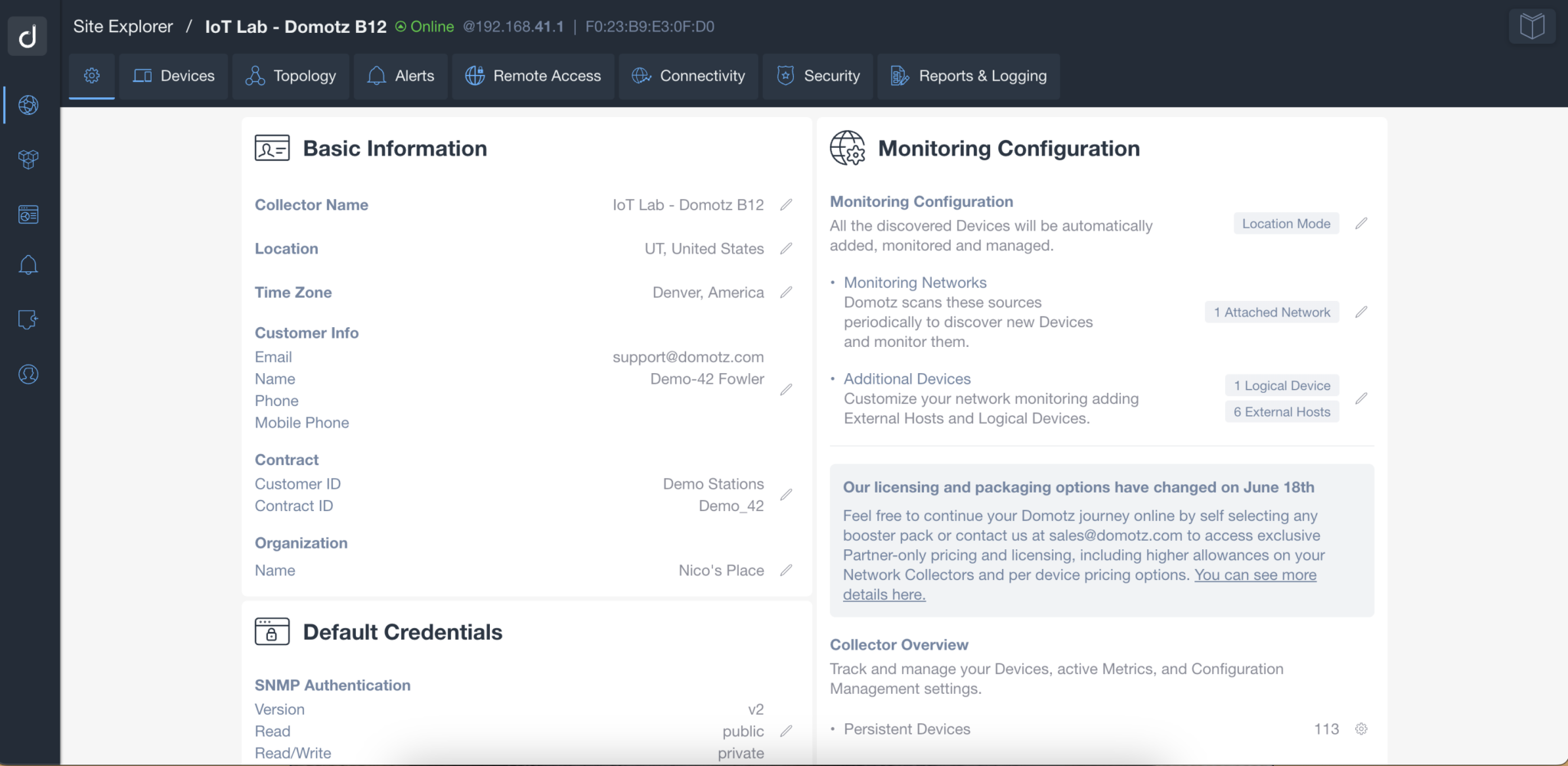Open the documentation book icon at top right
The image size is (1568, 766).
(1531, 25)
